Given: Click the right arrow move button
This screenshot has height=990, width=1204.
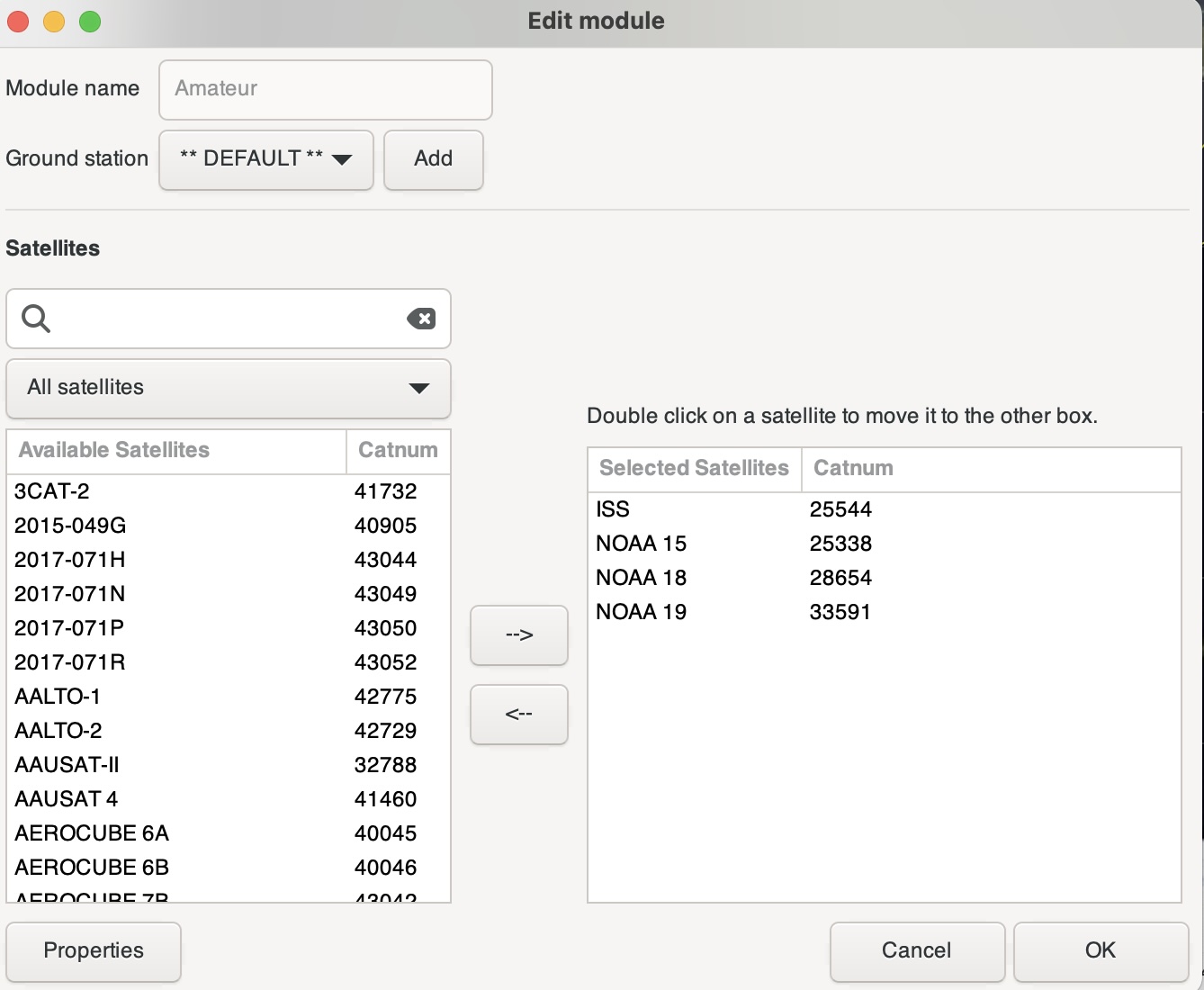Looking at the screenshot, I should pyautogui.click(x=519, y=635).
